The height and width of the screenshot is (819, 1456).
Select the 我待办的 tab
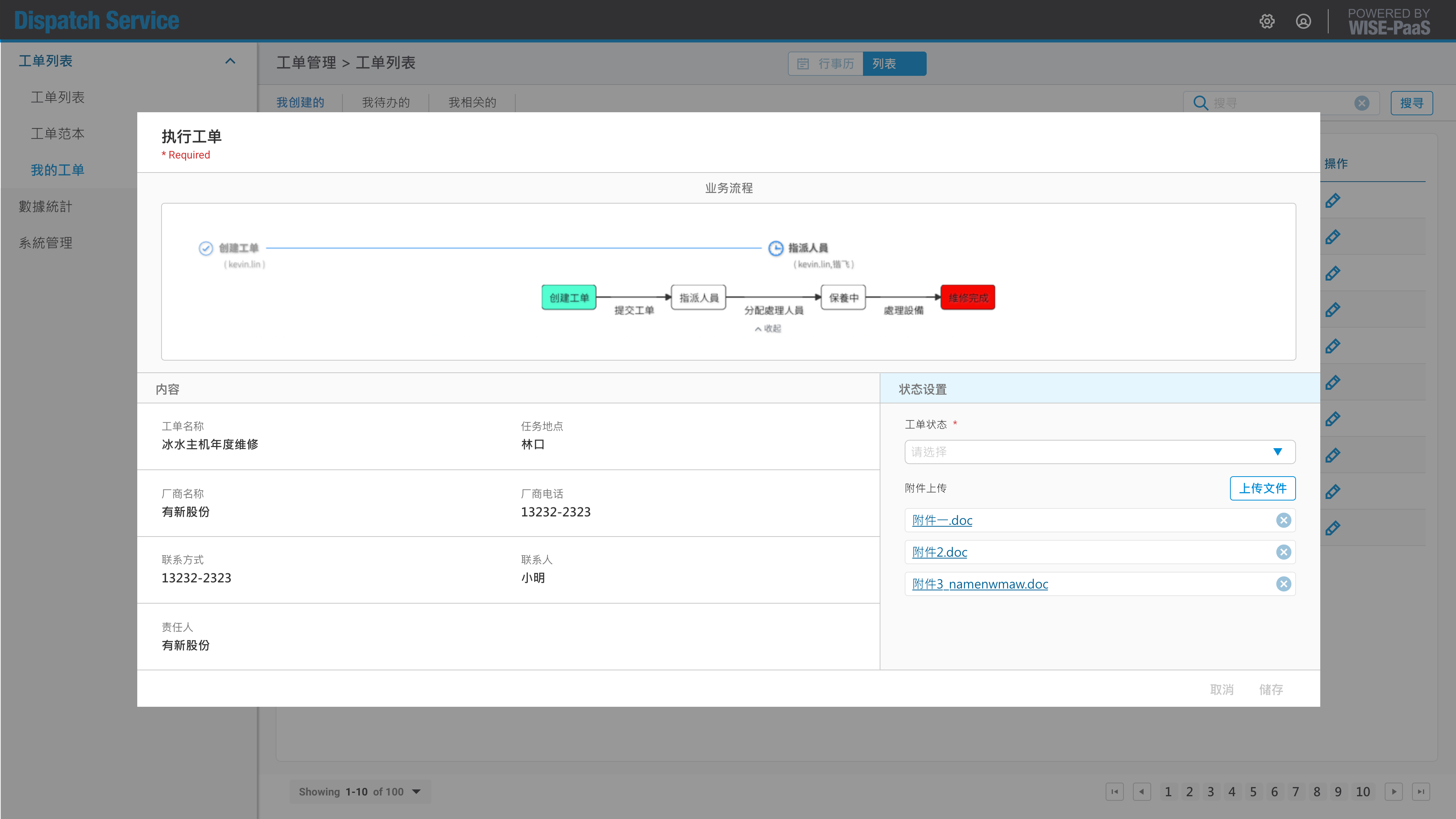[x=386, y=102]
